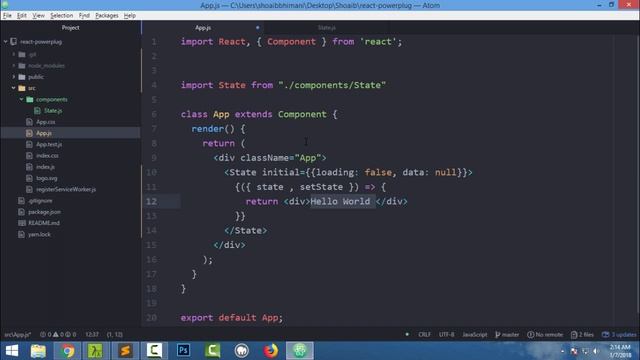
Task: Click the Project panel header
Action: 71,28
